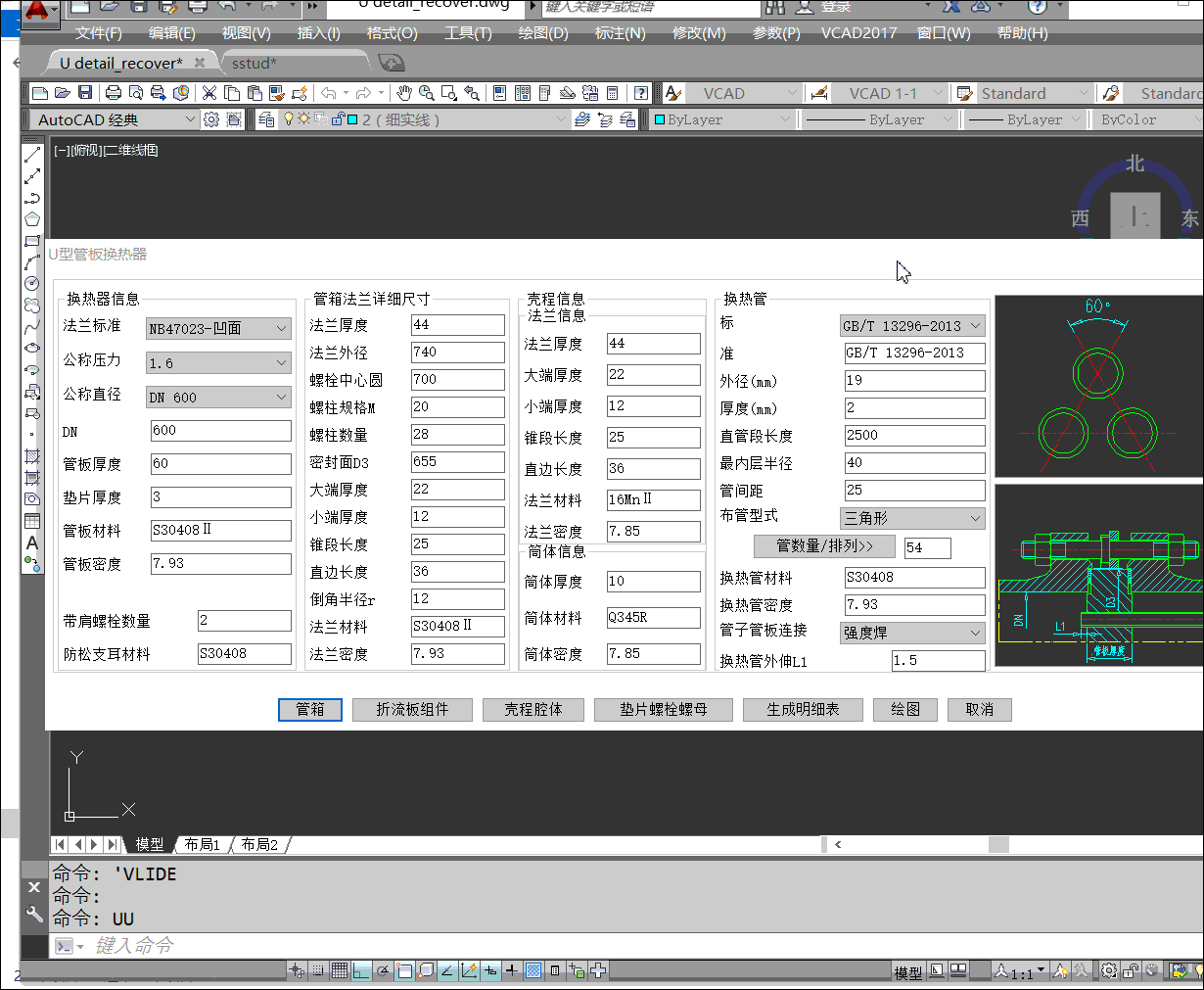1204x990 pixels.
Task: Open the Plot printer icon
Action: click(x=114, y=93)
